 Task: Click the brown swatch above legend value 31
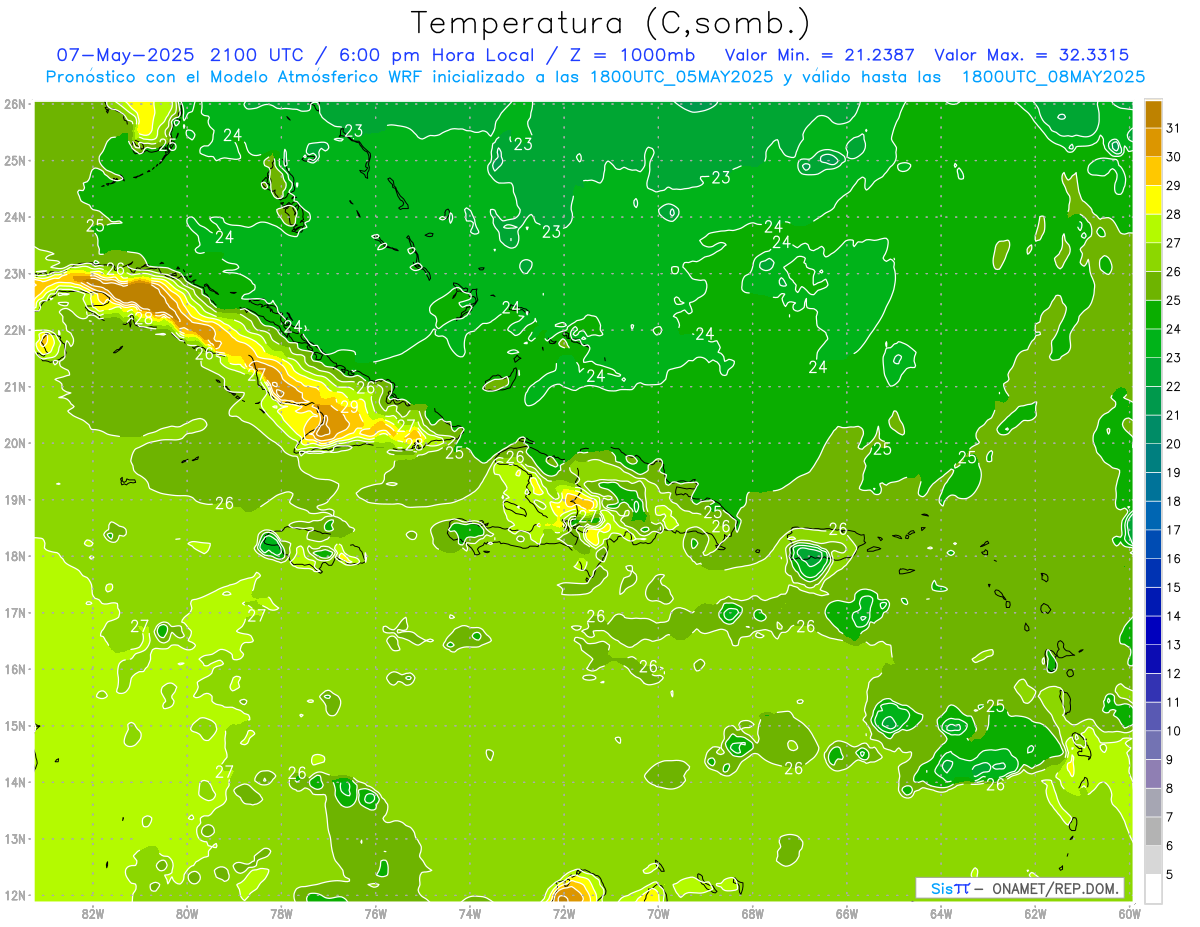1153,113
